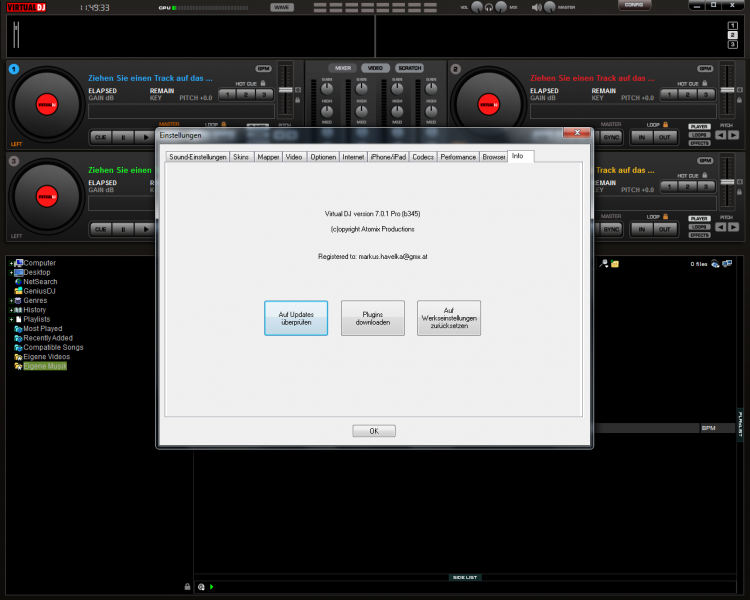Select deck 2 number badge

pyautogui.click(x=455, y=69)
